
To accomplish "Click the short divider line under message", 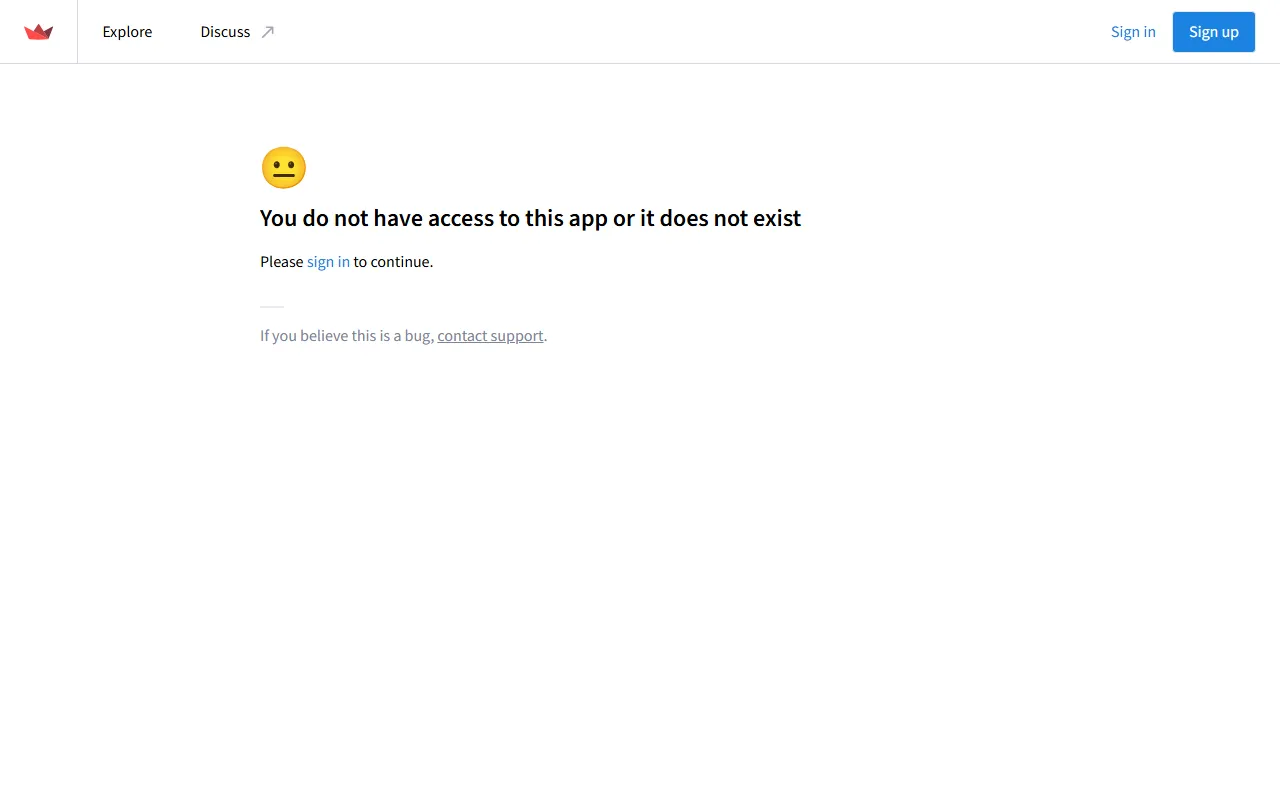I will tap(272, 307).
